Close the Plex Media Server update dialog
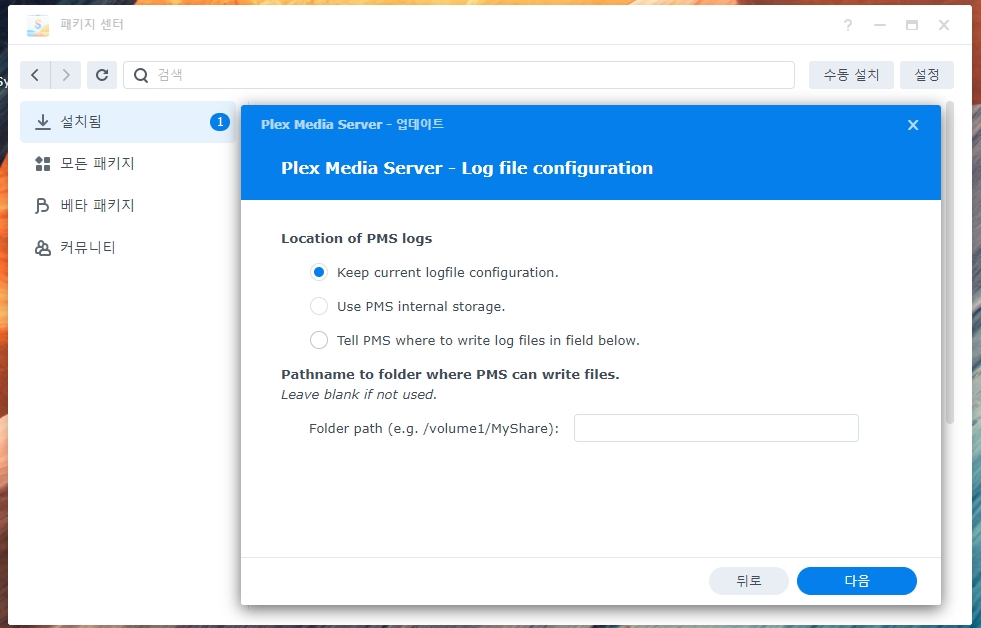 [913, 125]
